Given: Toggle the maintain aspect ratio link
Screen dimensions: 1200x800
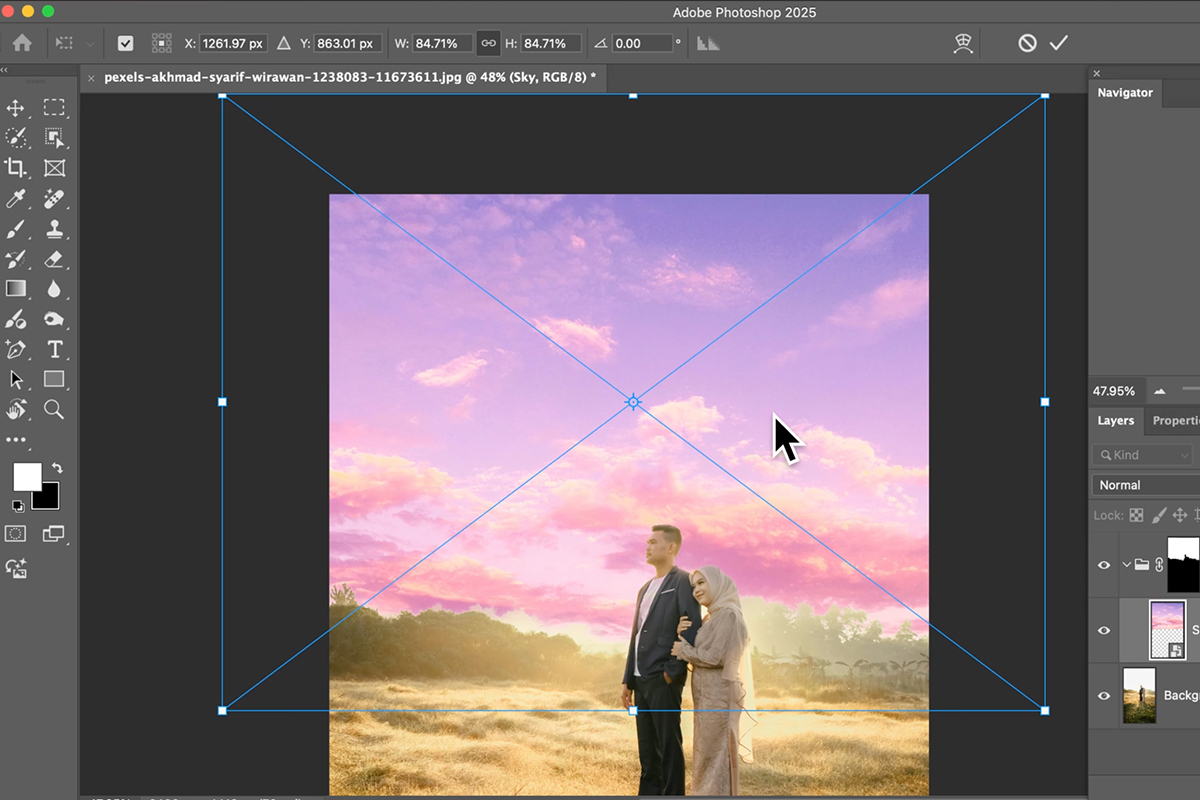Looking at the screenshot, I should [x=488, y=44].
